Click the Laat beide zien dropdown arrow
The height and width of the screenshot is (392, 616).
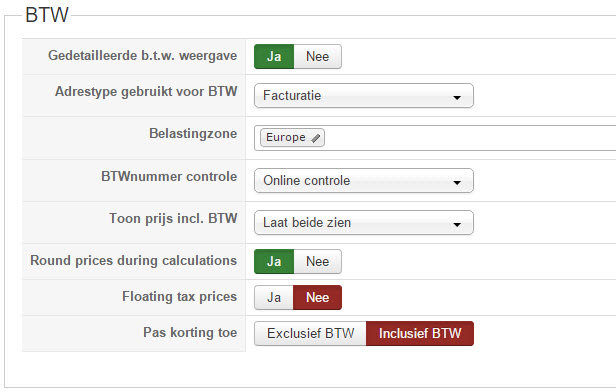[456, 225]
